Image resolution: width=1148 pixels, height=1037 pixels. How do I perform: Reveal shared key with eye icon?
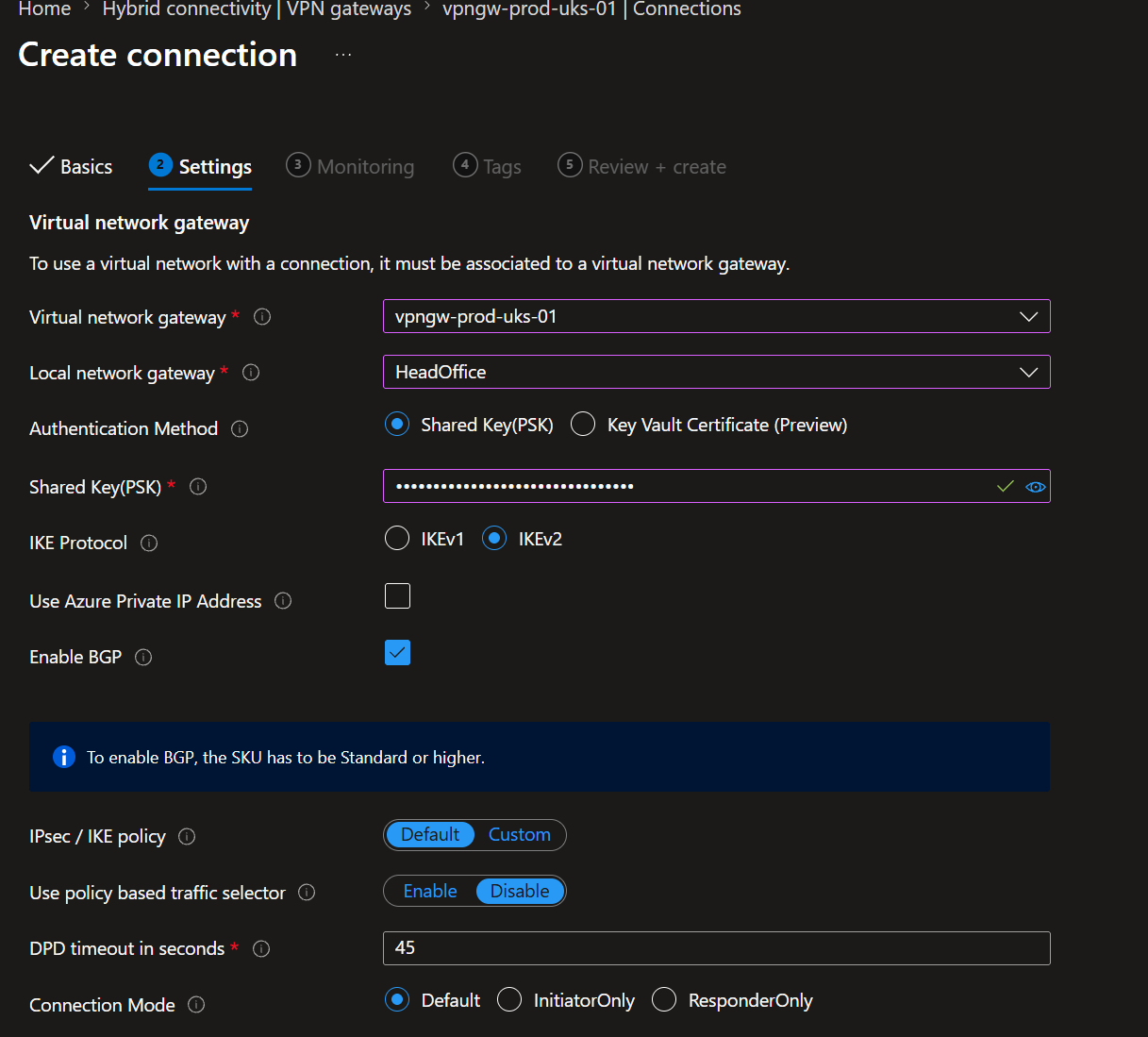(x=1035, y=487)
